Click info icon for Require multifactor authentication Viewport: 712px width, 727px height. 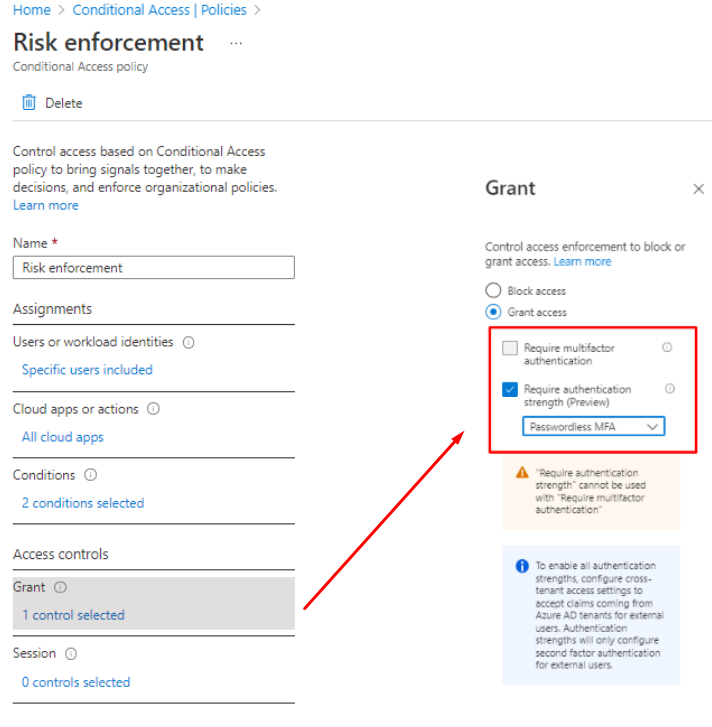click(x=667, y=348)
